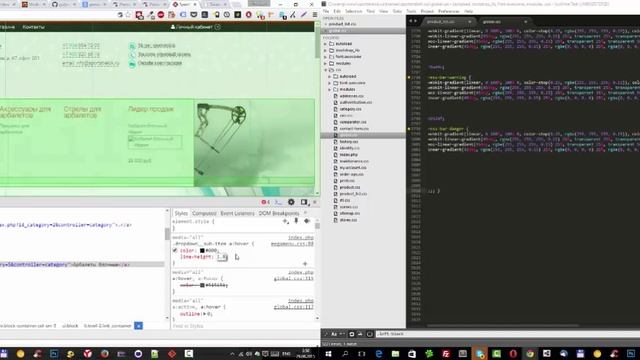The width and height of the screenshot is (640, 360).
Task: Open global.css source link of a:hover rule
Action: pos(293,278)
